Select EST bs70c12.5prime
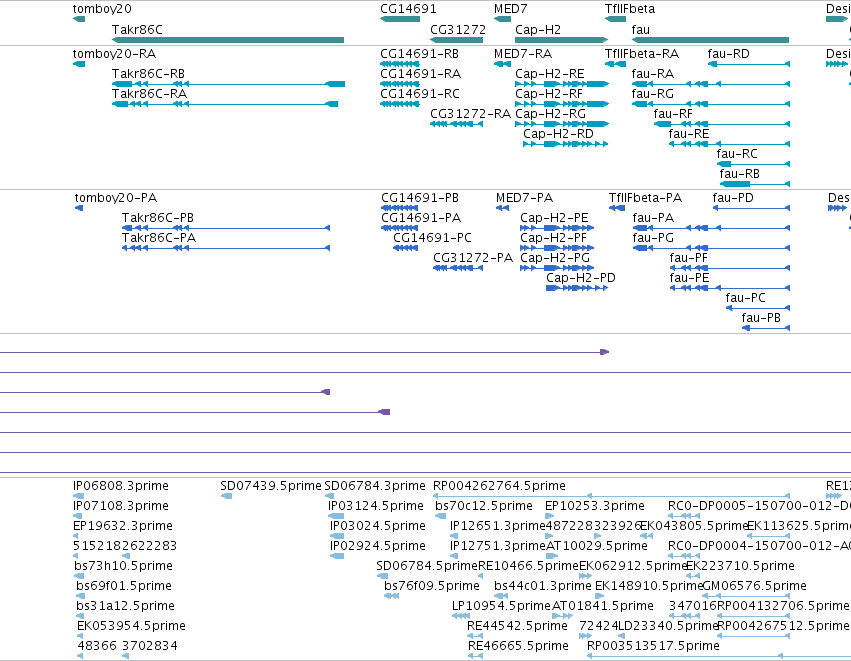The image size is (851, 661). click(x=440, y=516)
